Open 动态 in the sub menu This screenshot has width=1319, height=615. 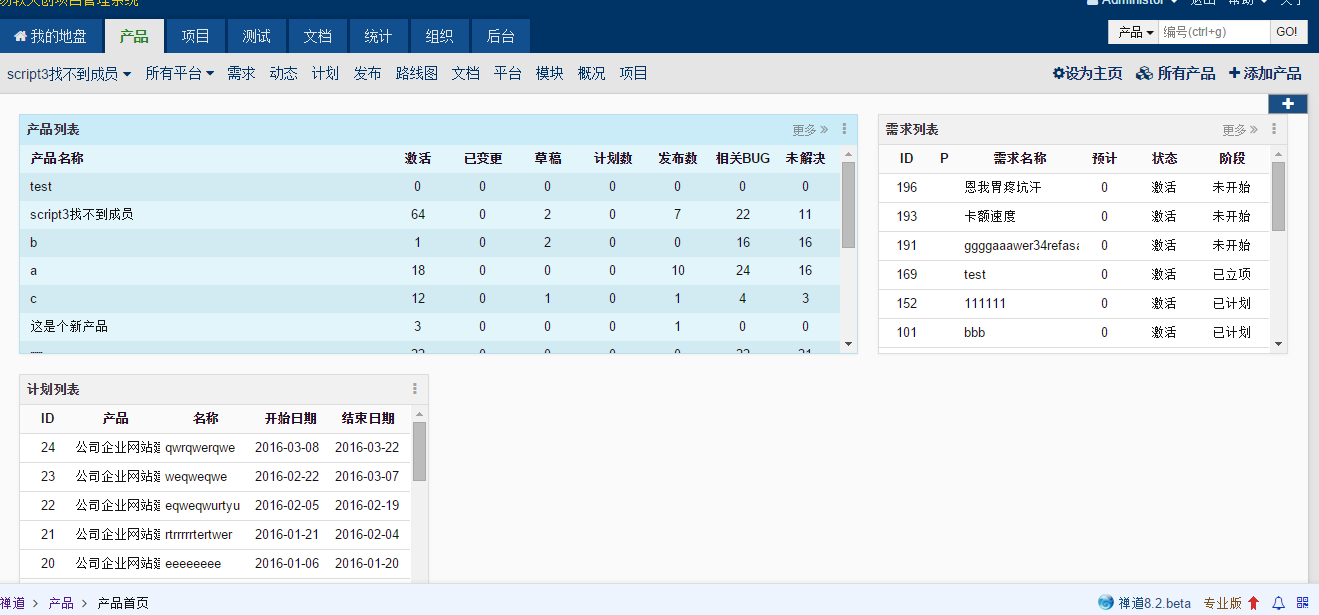pos(283,73)
